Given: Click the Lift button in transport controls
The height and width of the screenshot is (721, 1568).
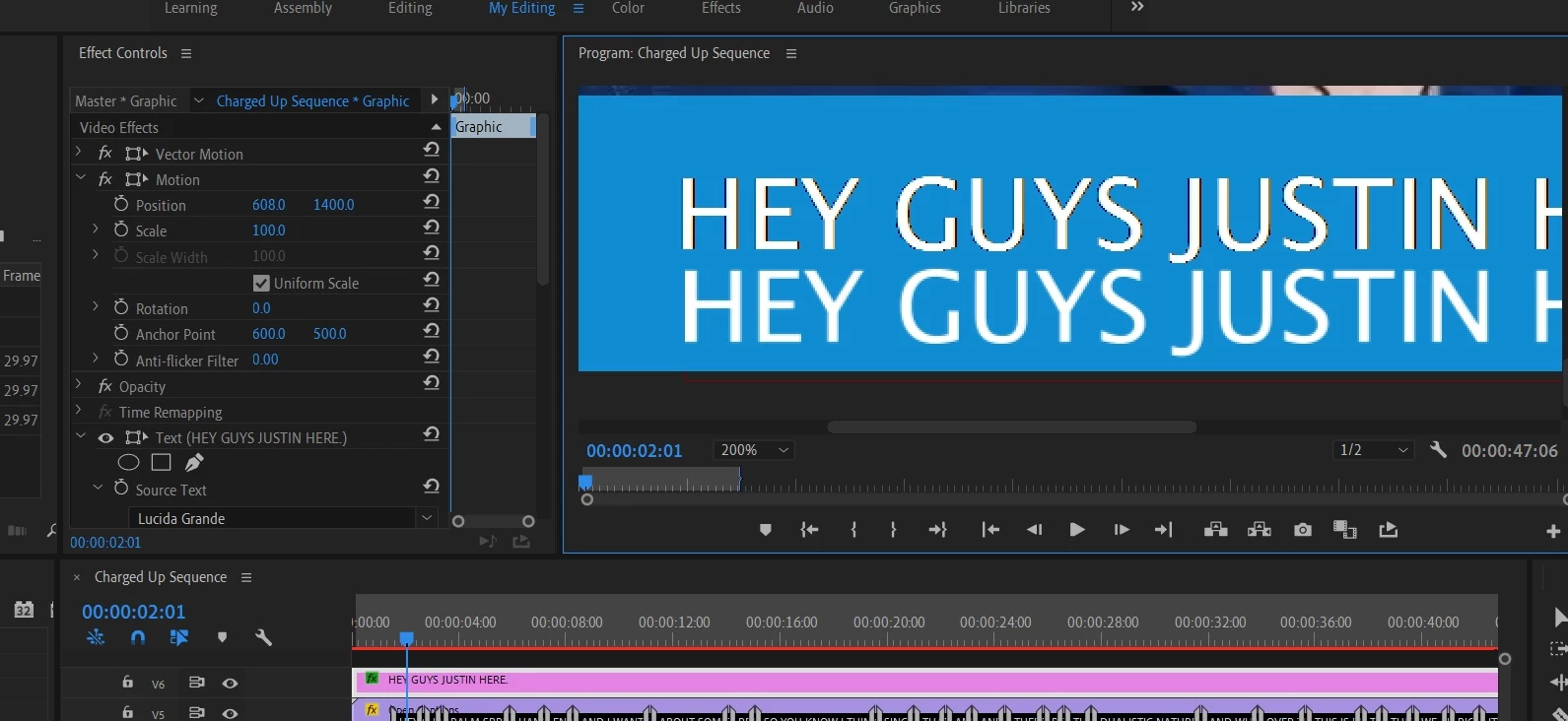Looking at the screenshot, I should click(x=1215, y=530).
